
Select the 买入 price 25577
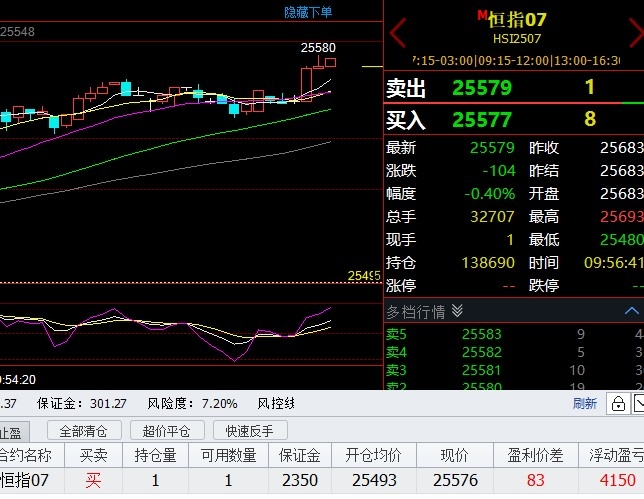tap(482, 120)
